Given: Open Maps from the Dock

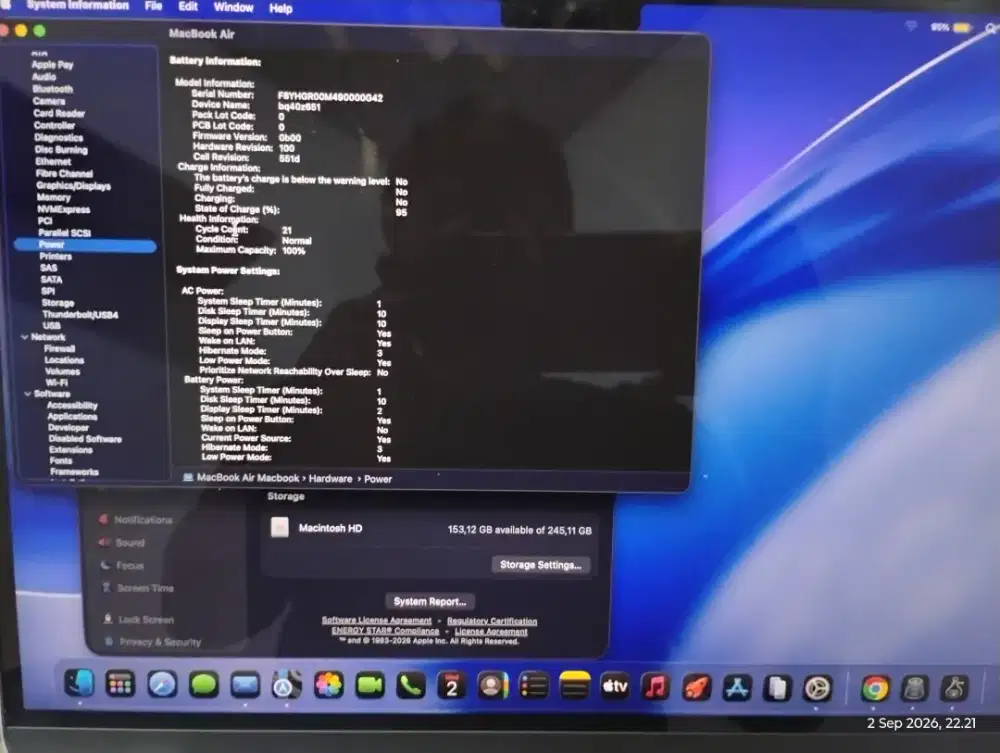Looking at the screenshot, I should click(x=286, y=687).
